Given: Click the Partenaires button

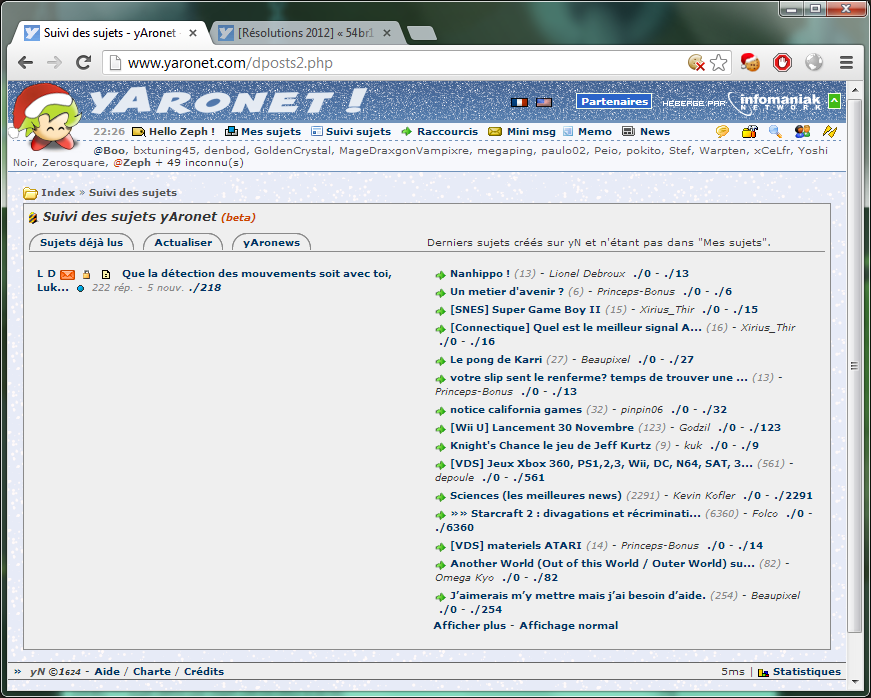Looking at the screenshot, I should [613, 102].
